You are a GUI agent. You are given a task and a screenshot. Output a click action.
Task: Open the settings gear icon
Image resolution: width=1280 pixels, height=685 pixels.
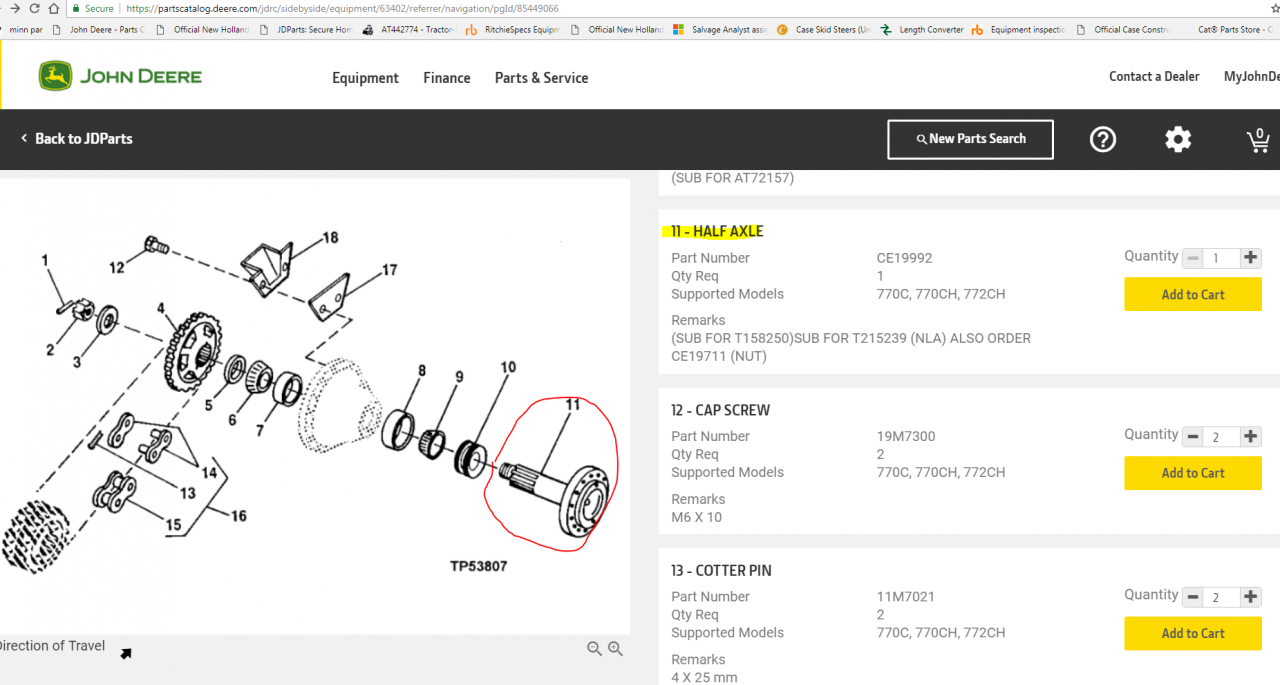1178,139
